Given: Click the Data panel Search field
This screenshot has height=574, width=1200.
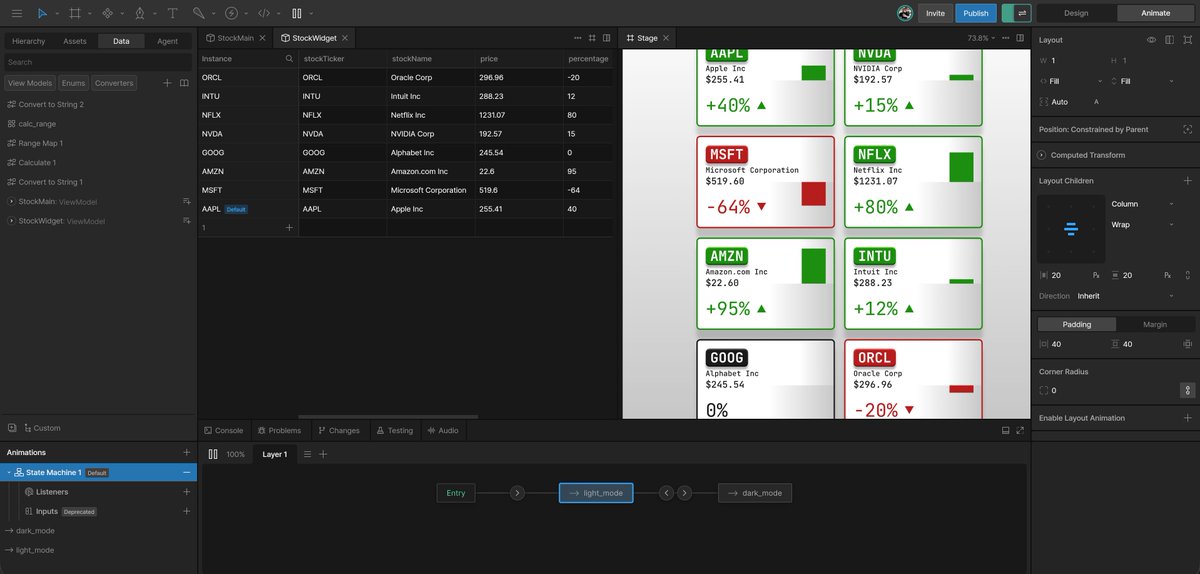Looking at the screenshot, I should 97,62.
